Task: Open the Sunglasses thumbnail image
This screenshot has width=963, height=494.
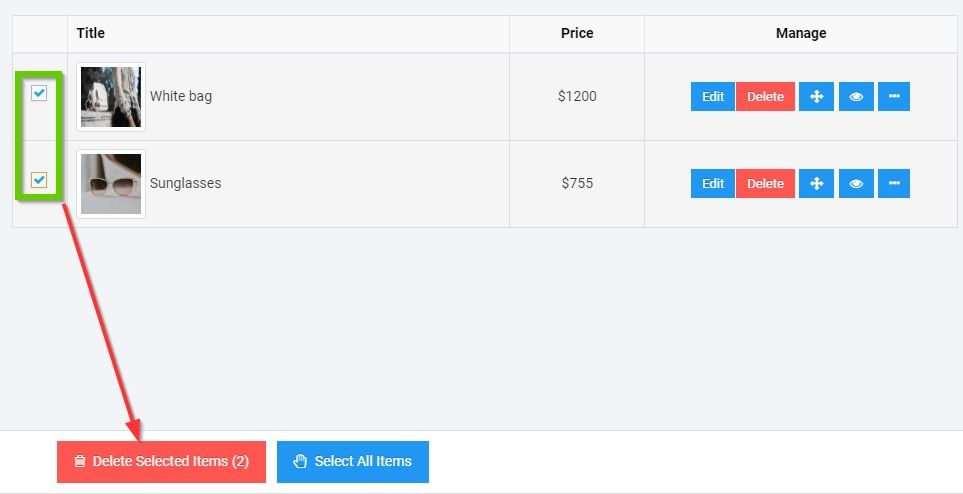Action: [111, 184]
